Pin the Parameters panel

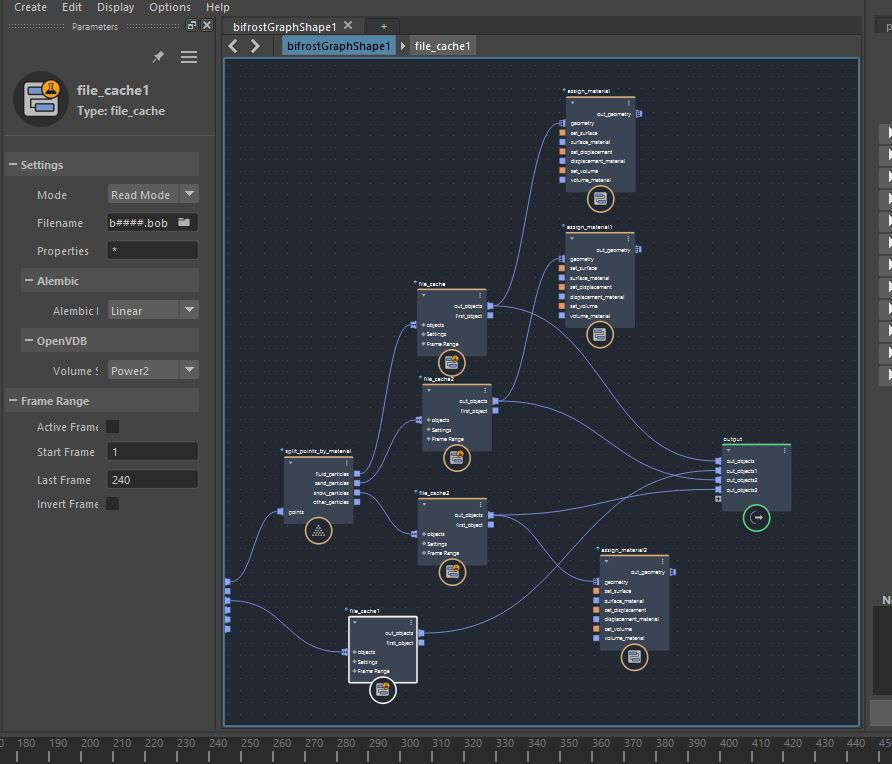tap(158, 57)
